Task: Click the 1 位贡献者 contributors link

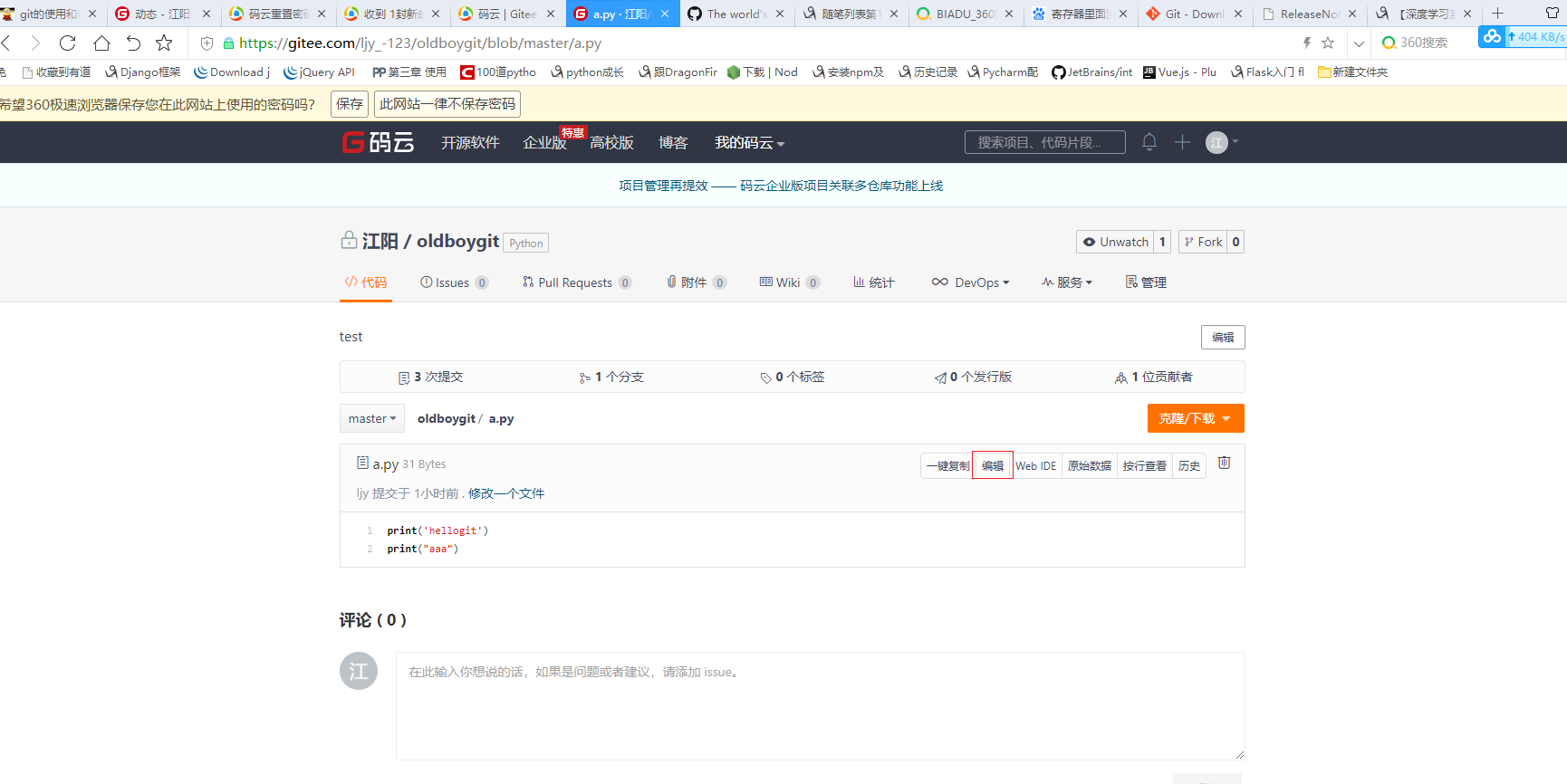Action: [x=1154, y=377]
